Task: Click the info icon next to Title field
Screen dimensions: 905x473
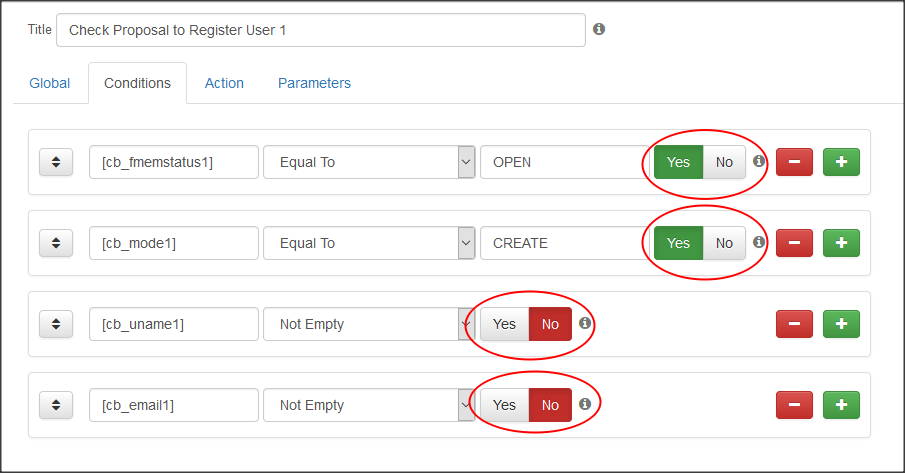Action: tap(599, 29)
